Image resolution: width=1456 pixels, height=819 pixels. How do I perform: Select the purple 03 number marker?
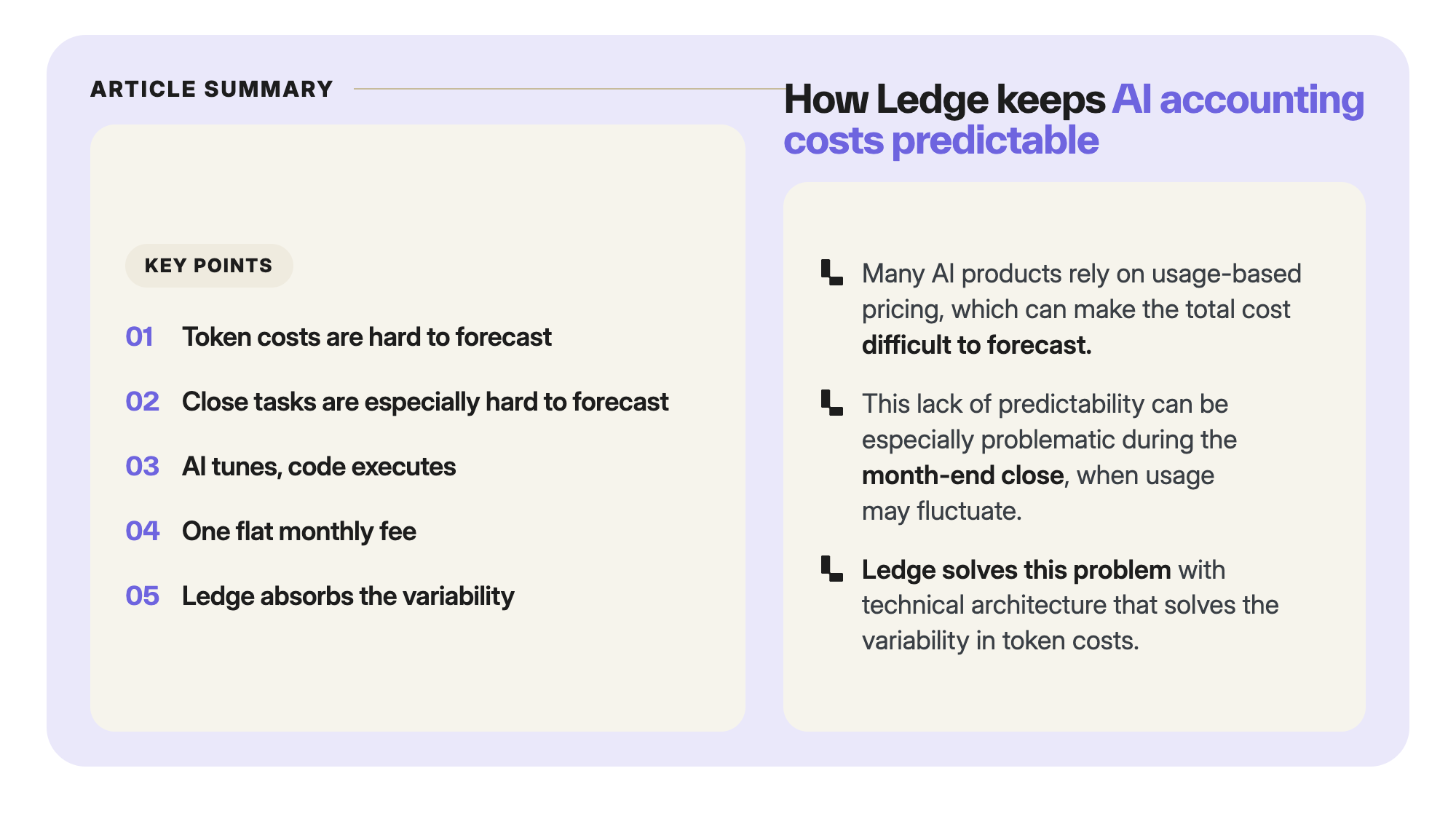(143, 467)
